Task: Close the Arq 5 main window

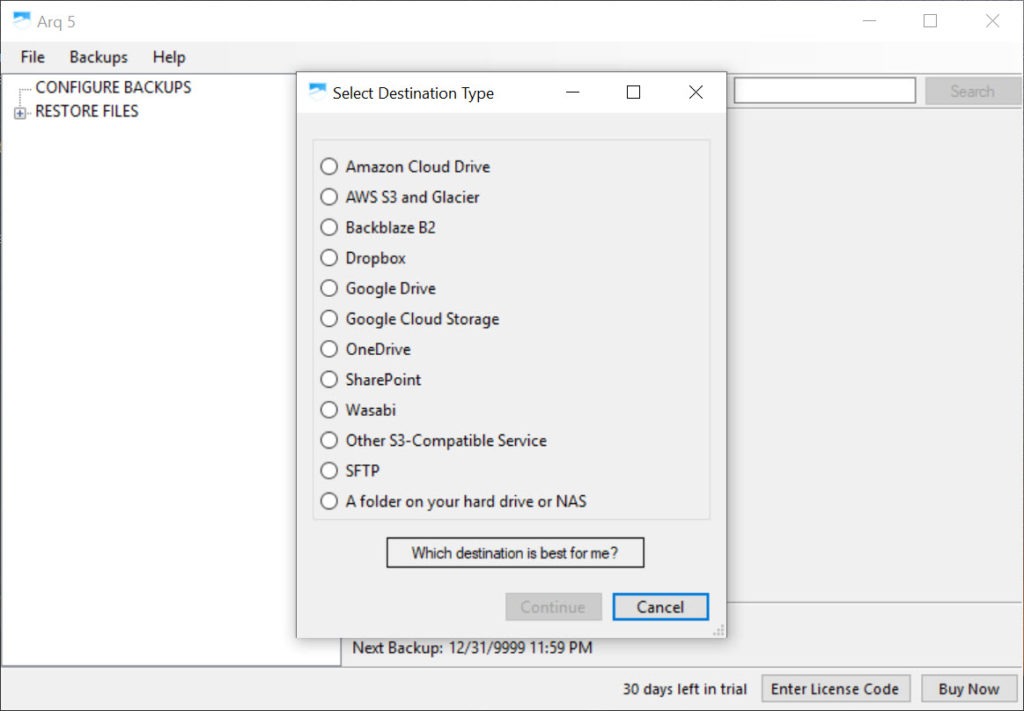Action: 992,21
